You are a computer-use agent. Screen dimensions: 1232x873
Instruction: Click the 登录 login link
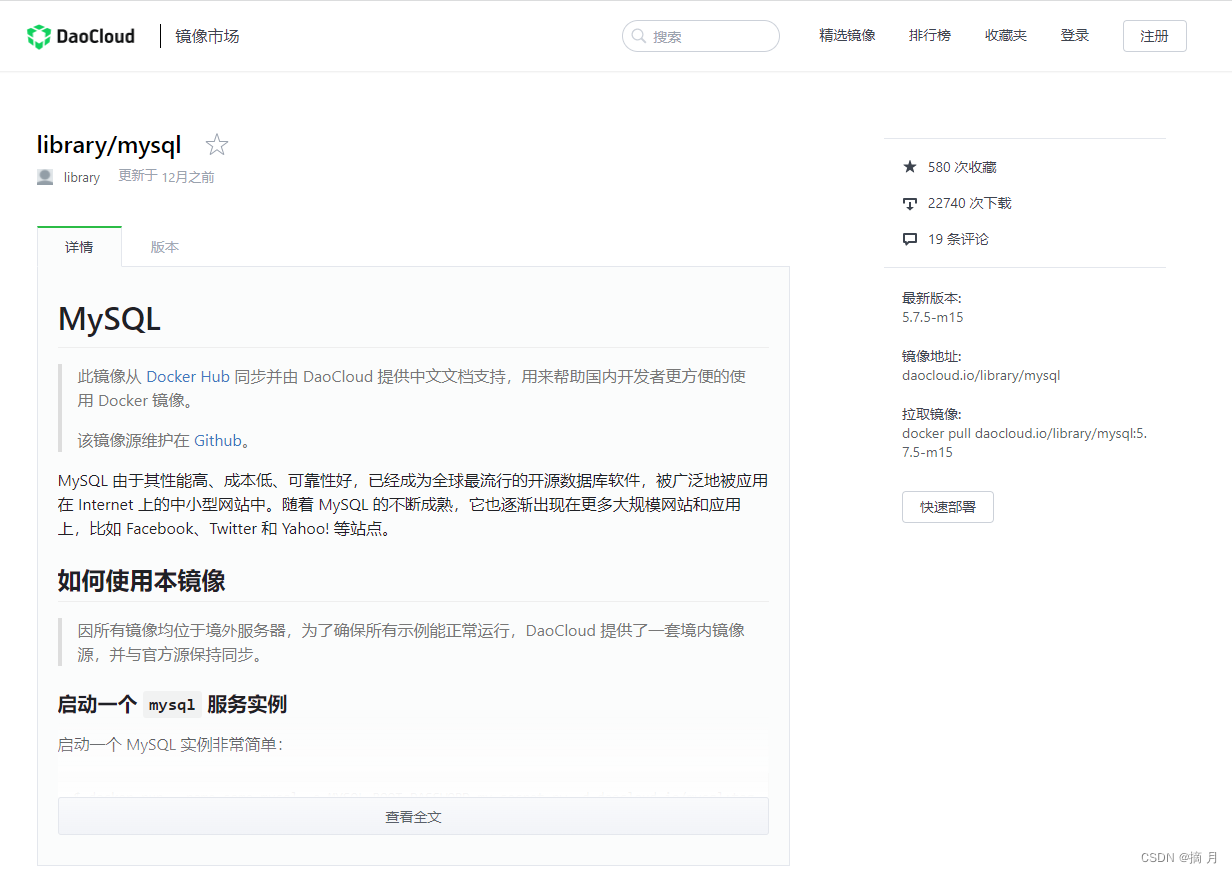click(1075, 35)
